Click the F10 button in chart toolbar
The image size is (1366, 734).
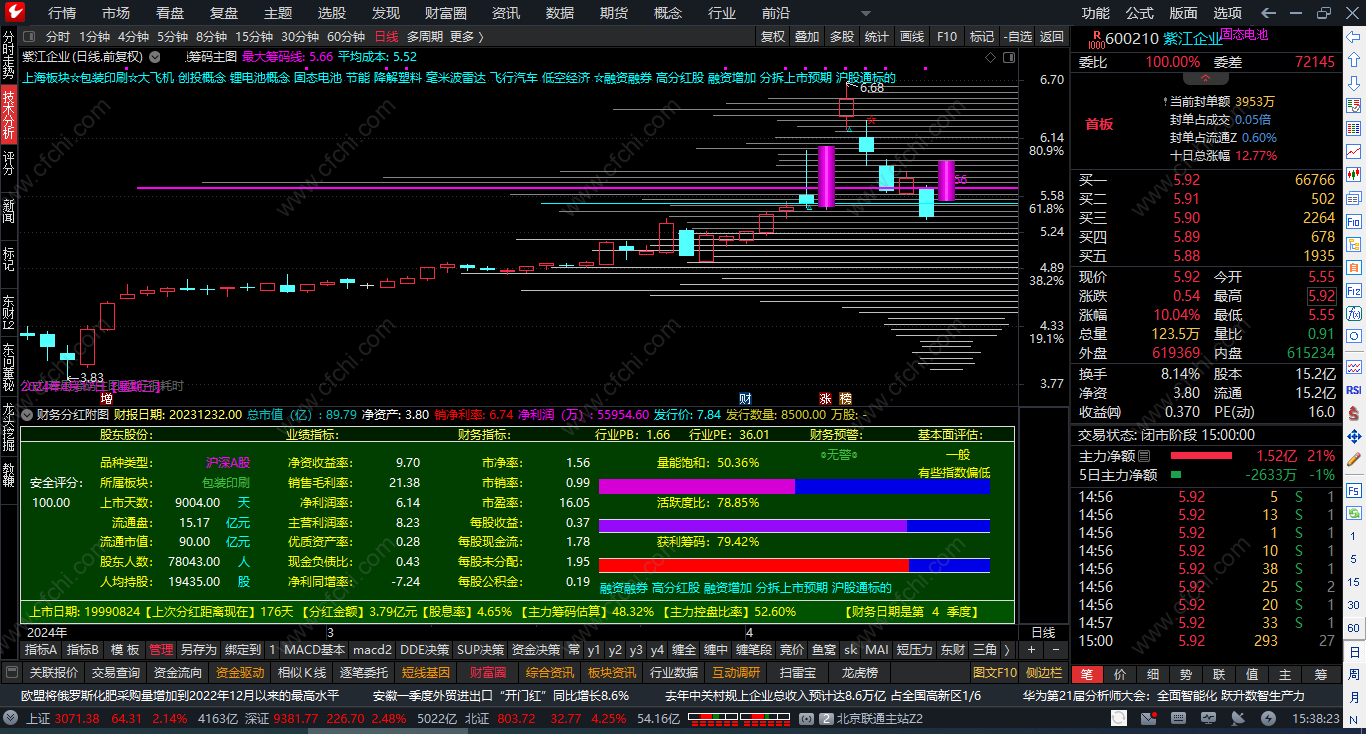[x=946, y=36]
